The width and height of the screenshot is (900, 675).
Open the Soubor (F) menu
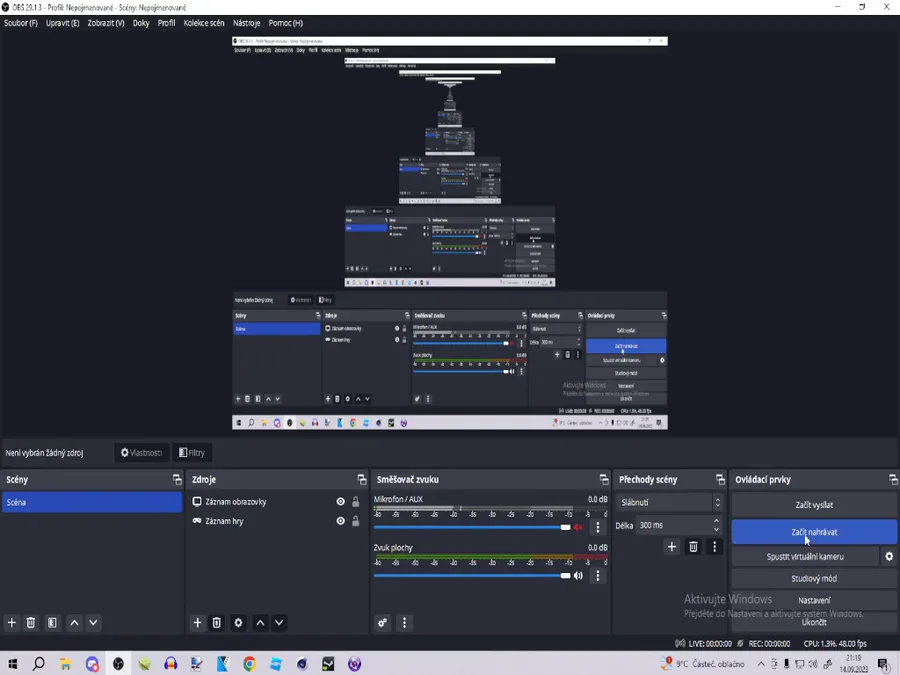tap(21, 23)
